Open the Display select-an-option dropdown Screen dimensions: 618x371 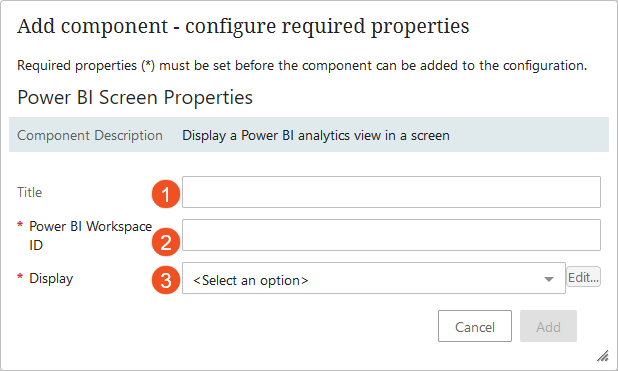tap(374, 278)
